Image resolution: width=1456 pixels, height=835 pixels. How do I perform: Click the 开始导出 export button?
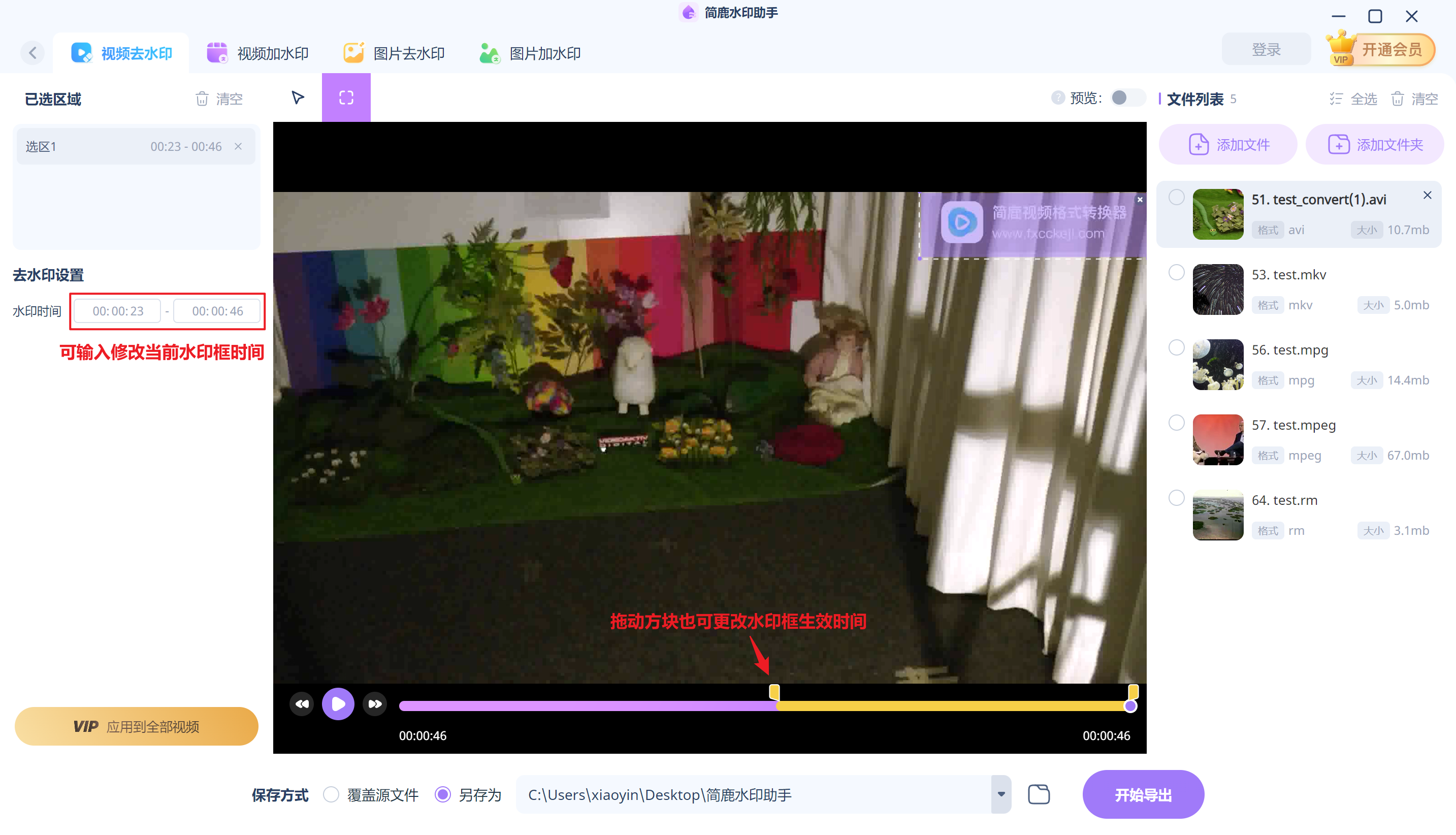[1143, 794]
